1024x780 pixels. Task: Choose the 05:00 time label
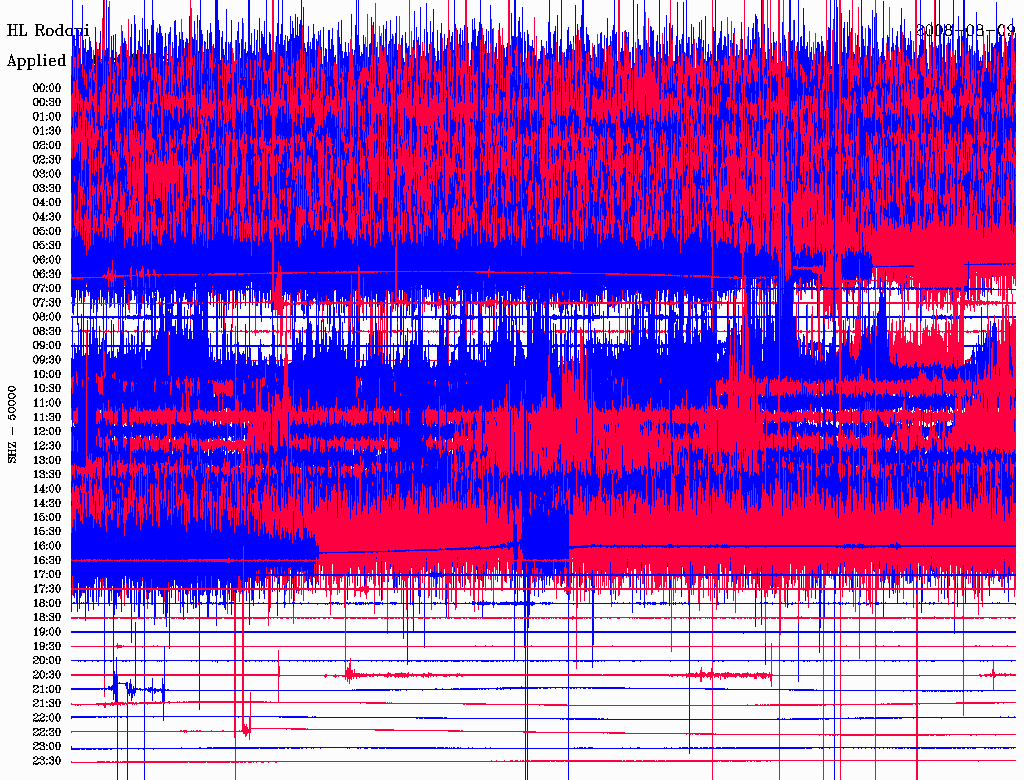click(x=47, y=231)
